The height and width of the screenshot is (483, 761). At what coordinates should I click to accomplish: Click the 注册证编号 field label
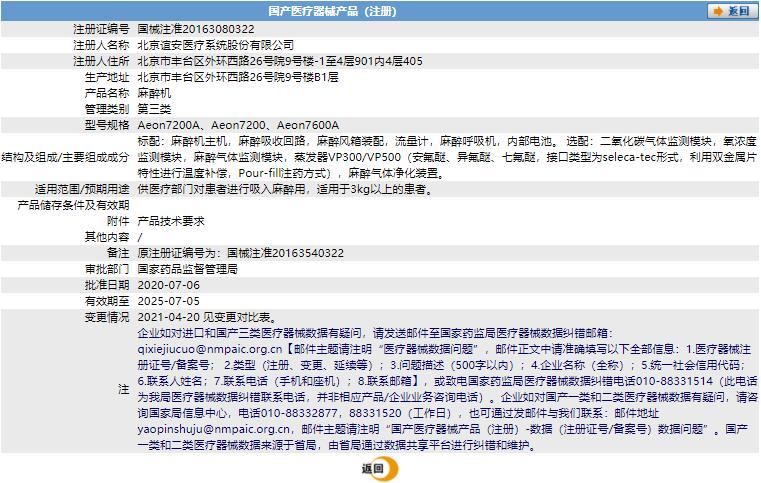tap(101, 29)
